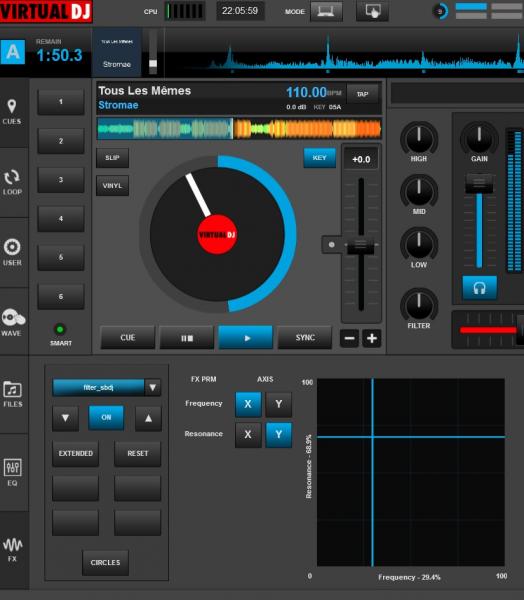Click the MID EQ knob

point(419,191)
